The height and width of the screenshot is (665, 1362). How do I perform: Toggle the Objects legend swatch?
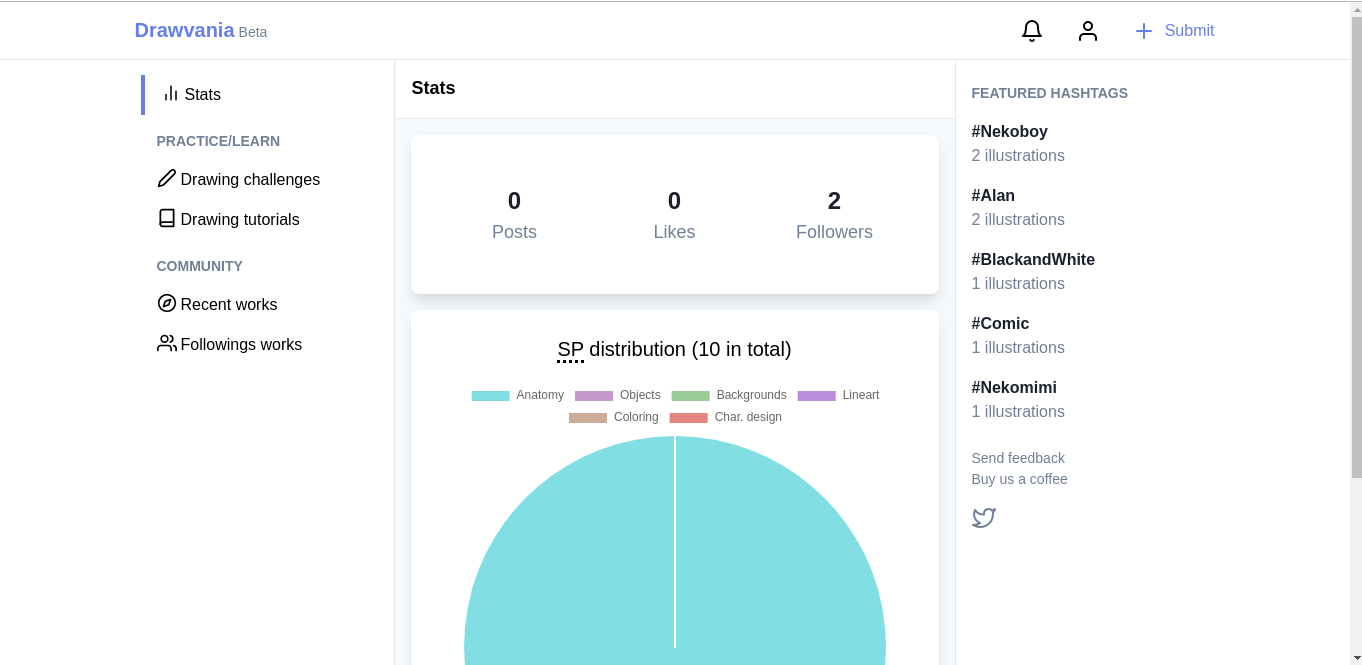coord(594,395)
